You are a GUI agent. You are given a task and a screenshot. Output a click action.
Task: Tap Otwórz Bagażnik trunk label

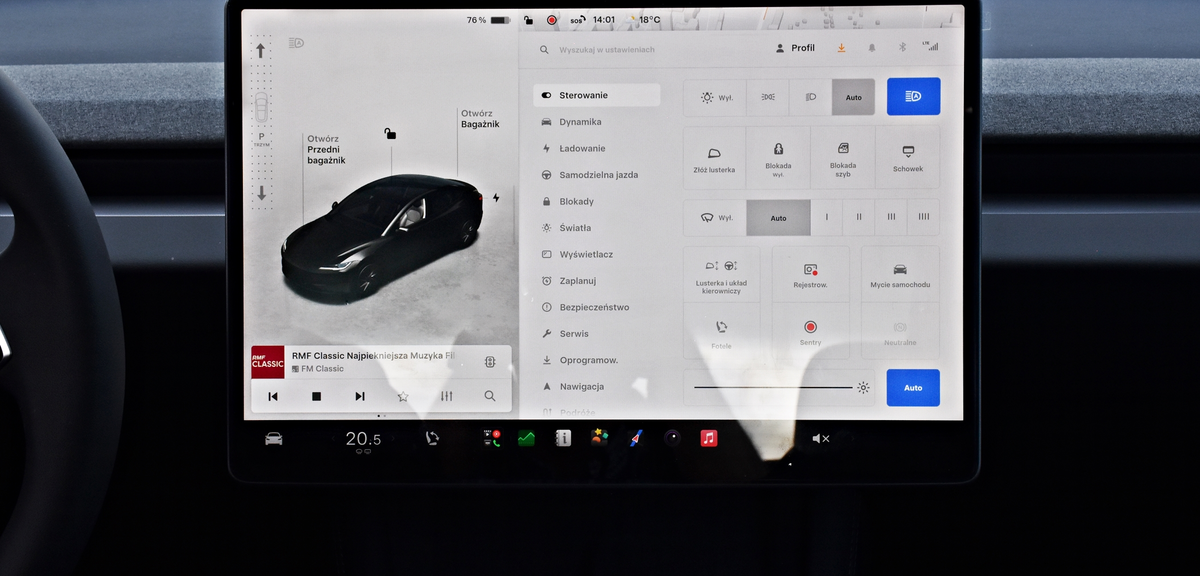[480, 119]
